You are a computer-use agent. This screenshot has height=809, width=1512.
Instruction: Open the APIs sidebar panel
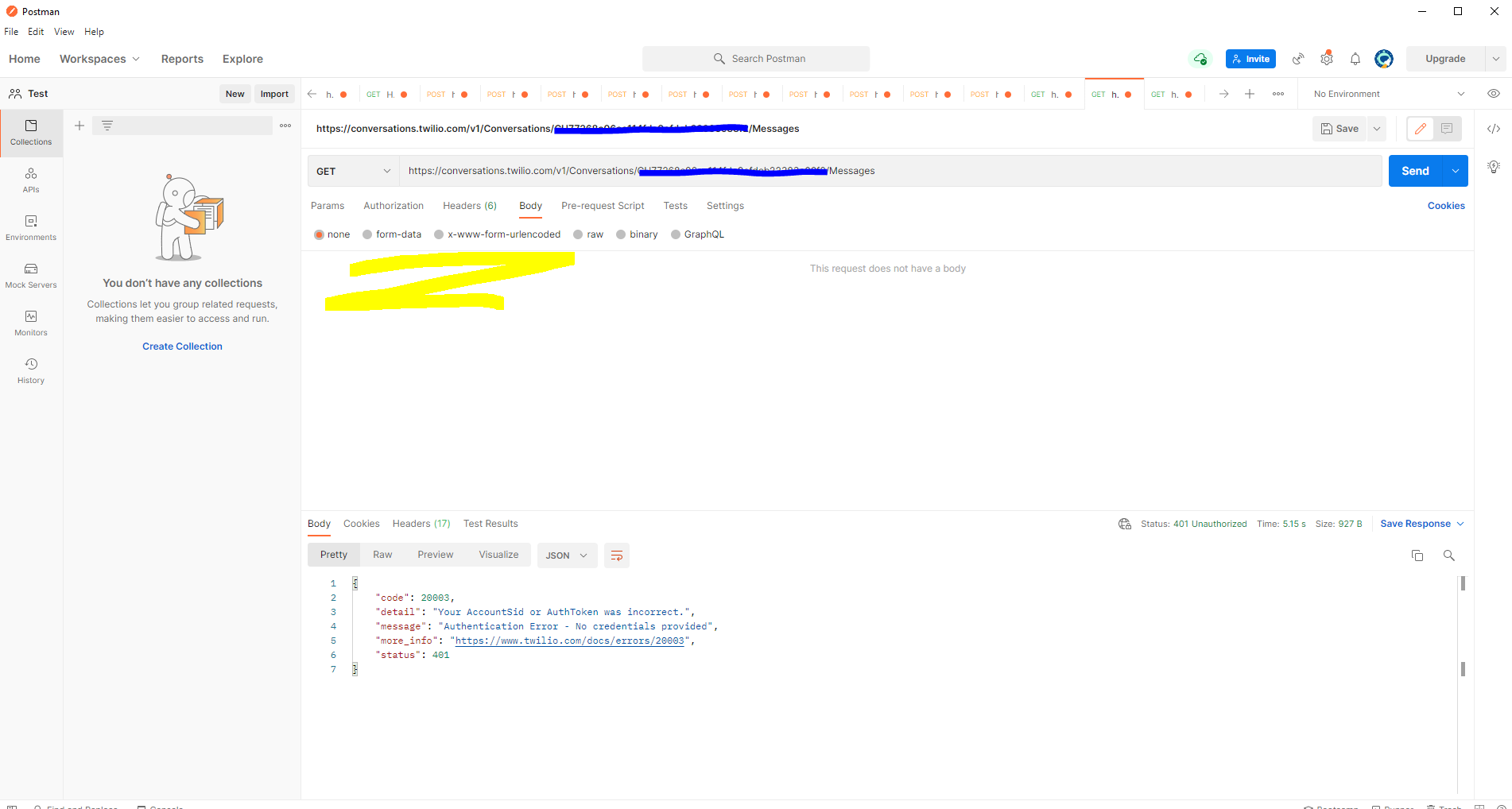coord(31,180)
